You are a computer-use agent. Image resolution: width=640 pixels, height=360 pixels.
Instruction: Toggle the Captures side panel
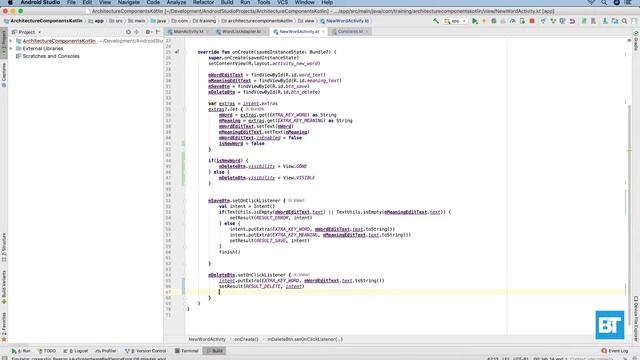tap(4, 75)
